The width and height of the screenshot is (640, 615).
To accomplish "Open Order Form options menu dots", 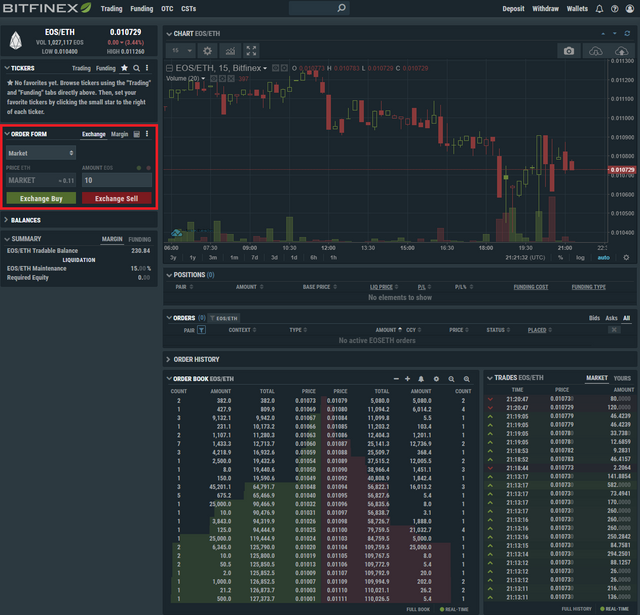I will pyautogui.click(x=147, y=134).
